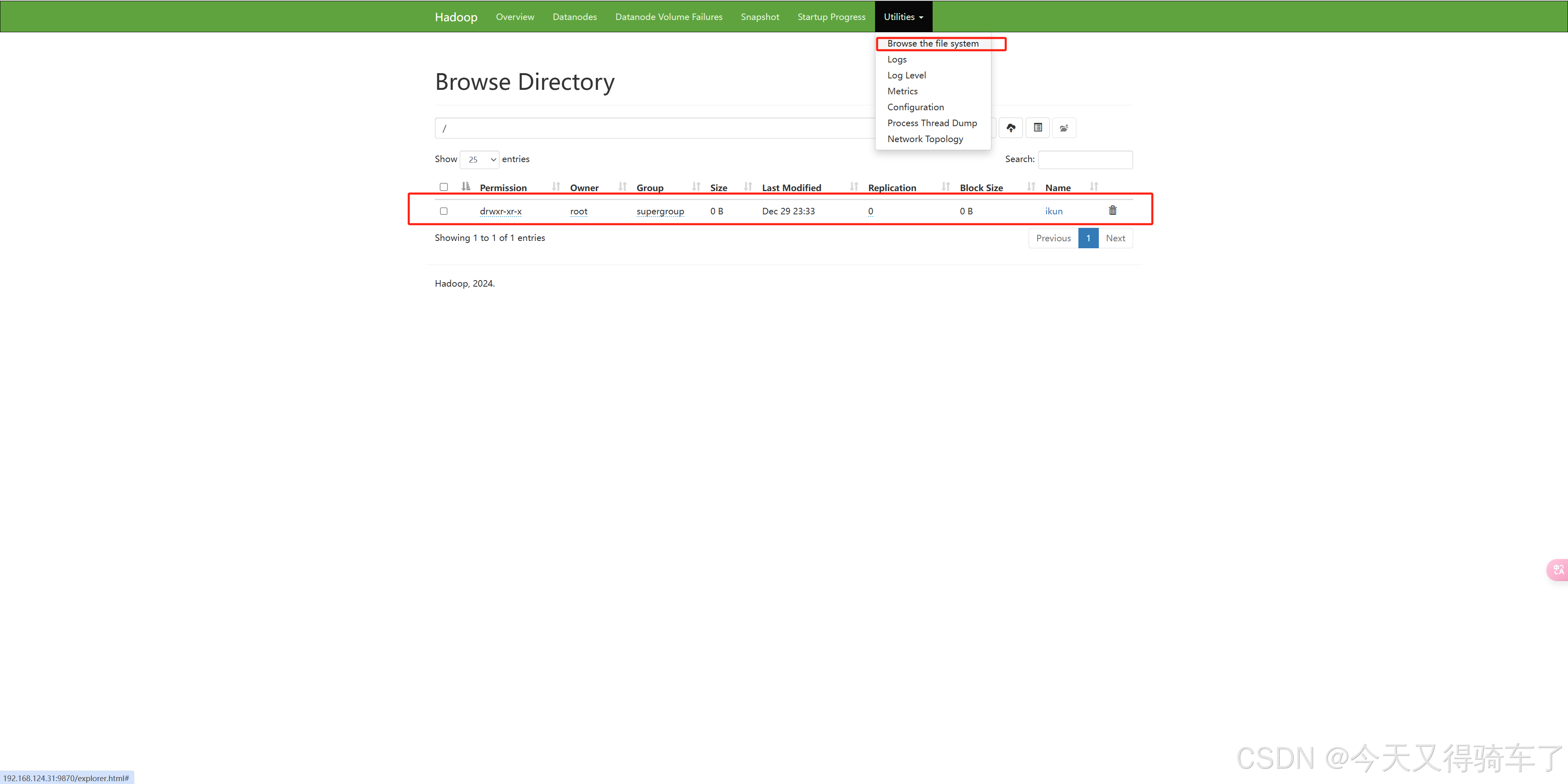Select Browse the file system menu entry
Image resolution: width=1568 pixels, height=784 pixels.
click(x=933, y=44)
